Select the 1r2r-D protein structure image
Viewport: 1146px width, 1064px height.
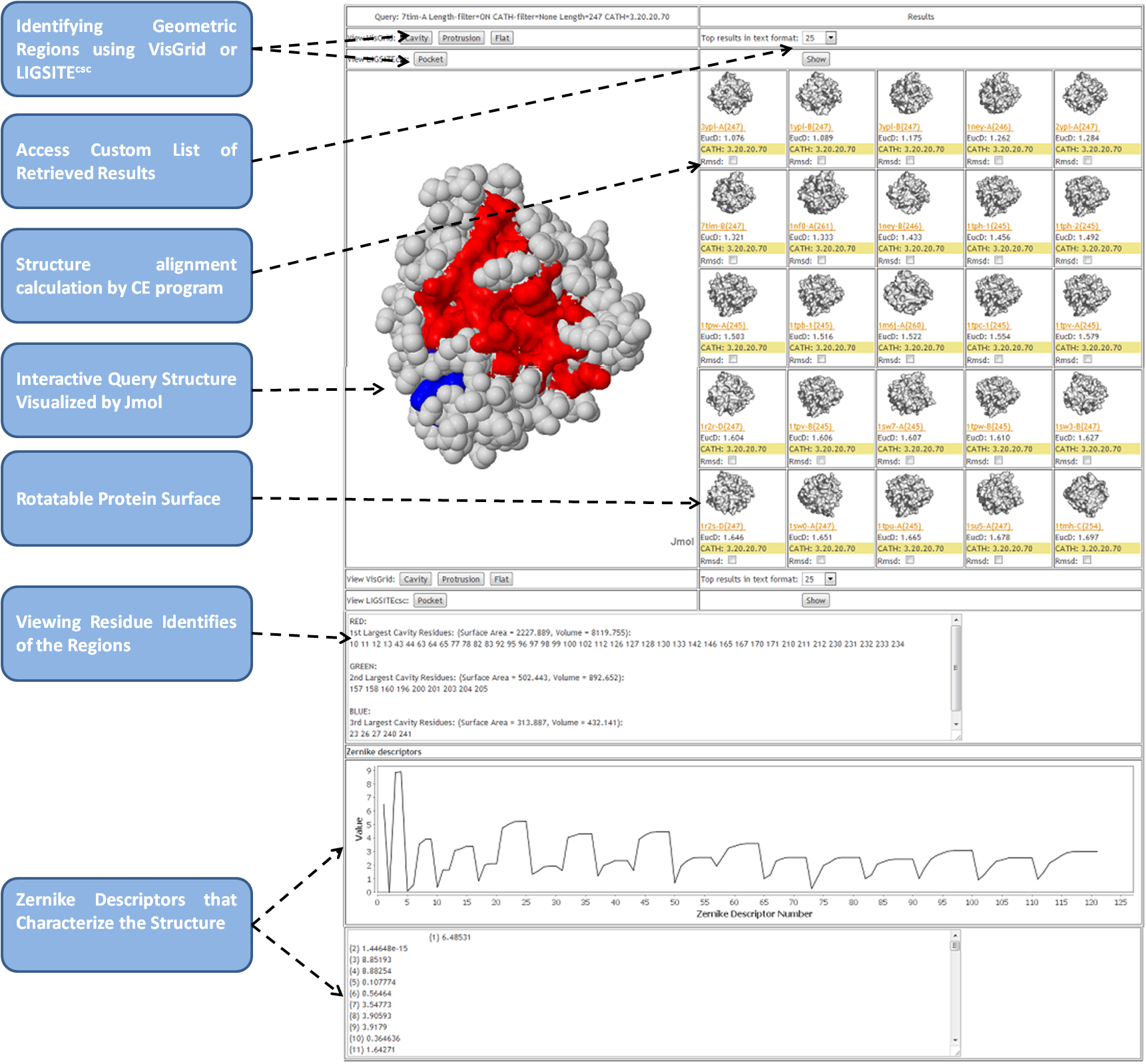(730, 394)
